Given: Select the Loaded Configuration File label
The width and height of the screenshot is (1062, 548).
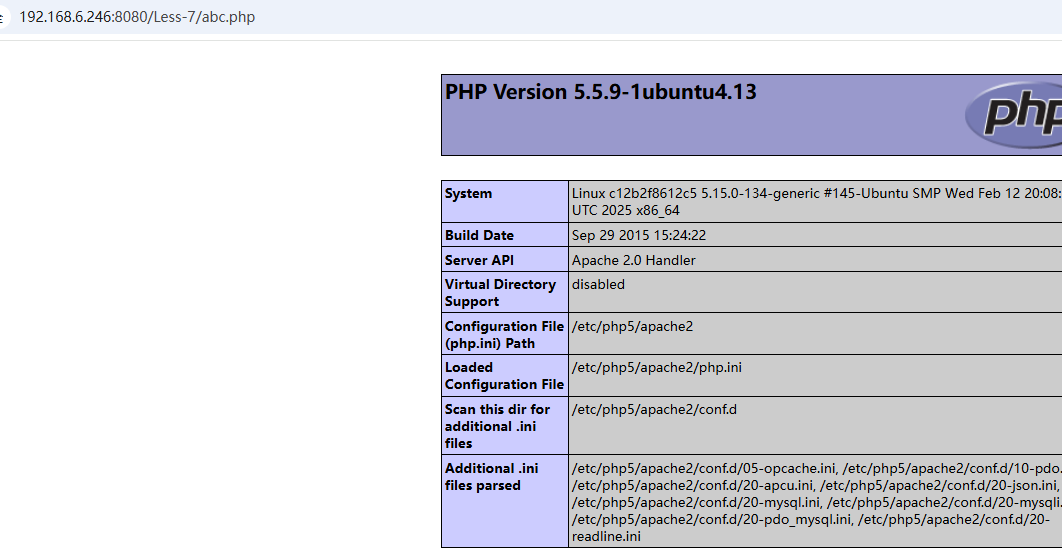Looking at the screenshot, I should 504,376.
